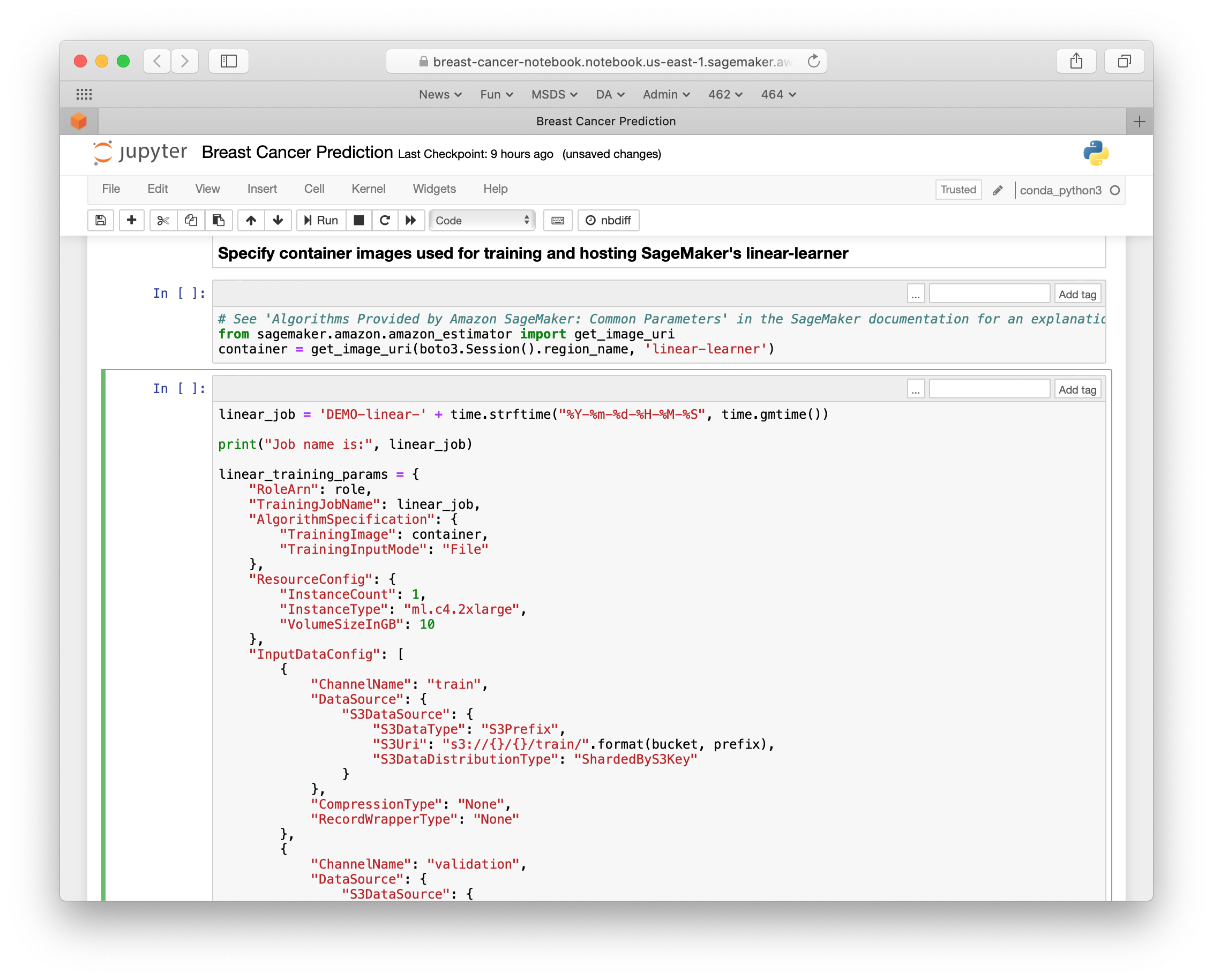Interrupt the kernel with the stop icon
This screenshot has width=1213, height=980.
pyautogui.click(x=358, y=220)
